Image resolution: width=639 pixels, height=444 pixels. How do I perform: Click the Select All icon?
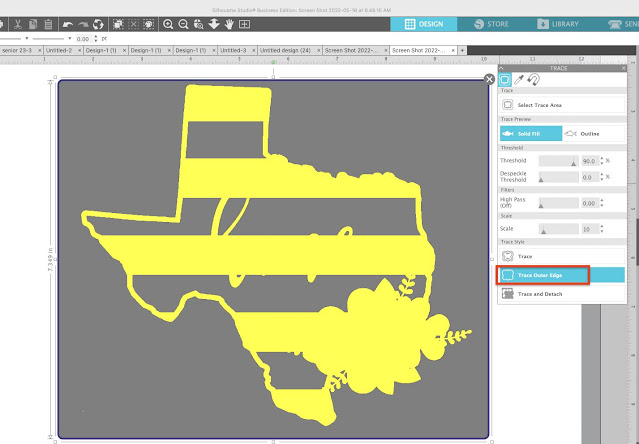[x=118, y=24]
